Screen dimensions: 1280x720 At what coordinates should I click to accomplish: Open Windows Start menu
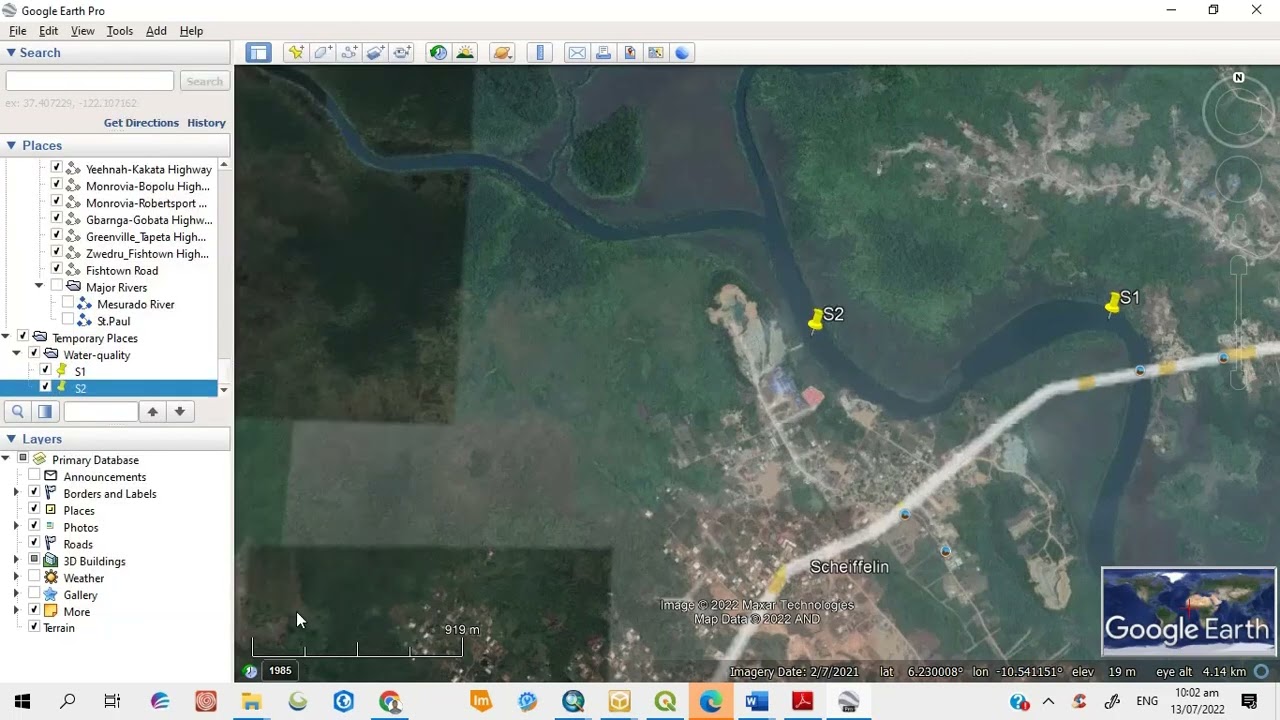click(22, 701)
